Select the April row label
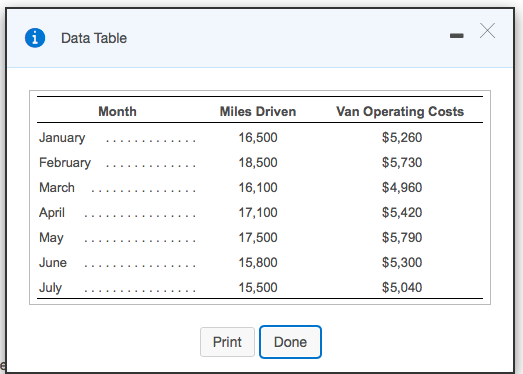The width and height of the screenshot is (523, 374). pyautogui.click(x=52, y=213)
